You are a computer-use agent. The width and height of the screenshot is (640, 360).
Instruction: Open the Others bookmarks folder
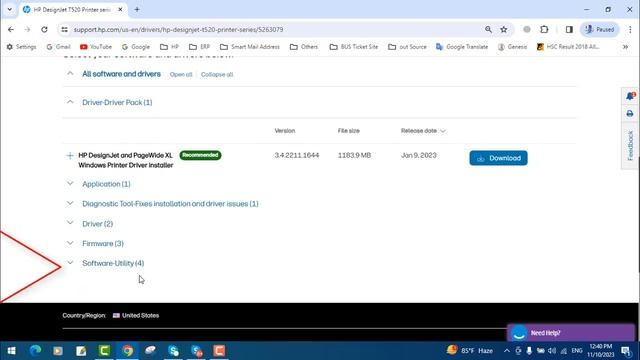click(304, 47)
